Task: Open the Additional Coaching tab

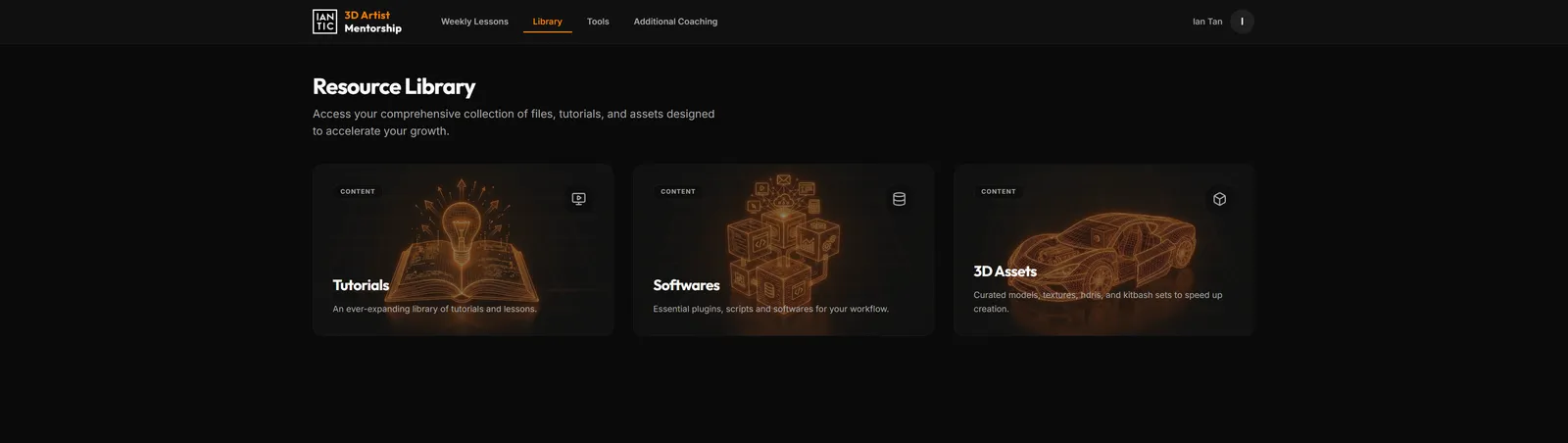Action: [x=675, y=22]
